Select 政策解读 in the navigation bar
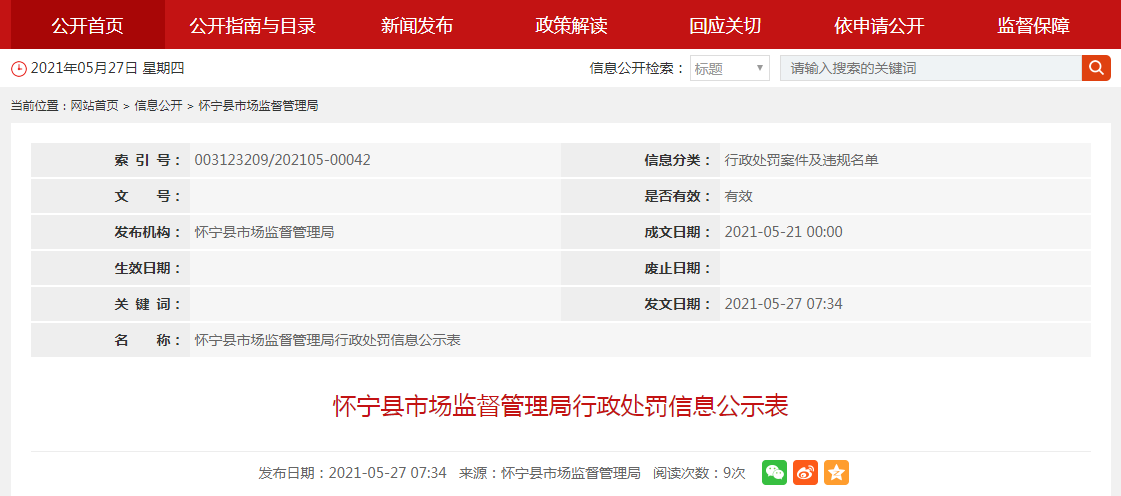Viewport: 1121px width, 496px height. [571, 26]
